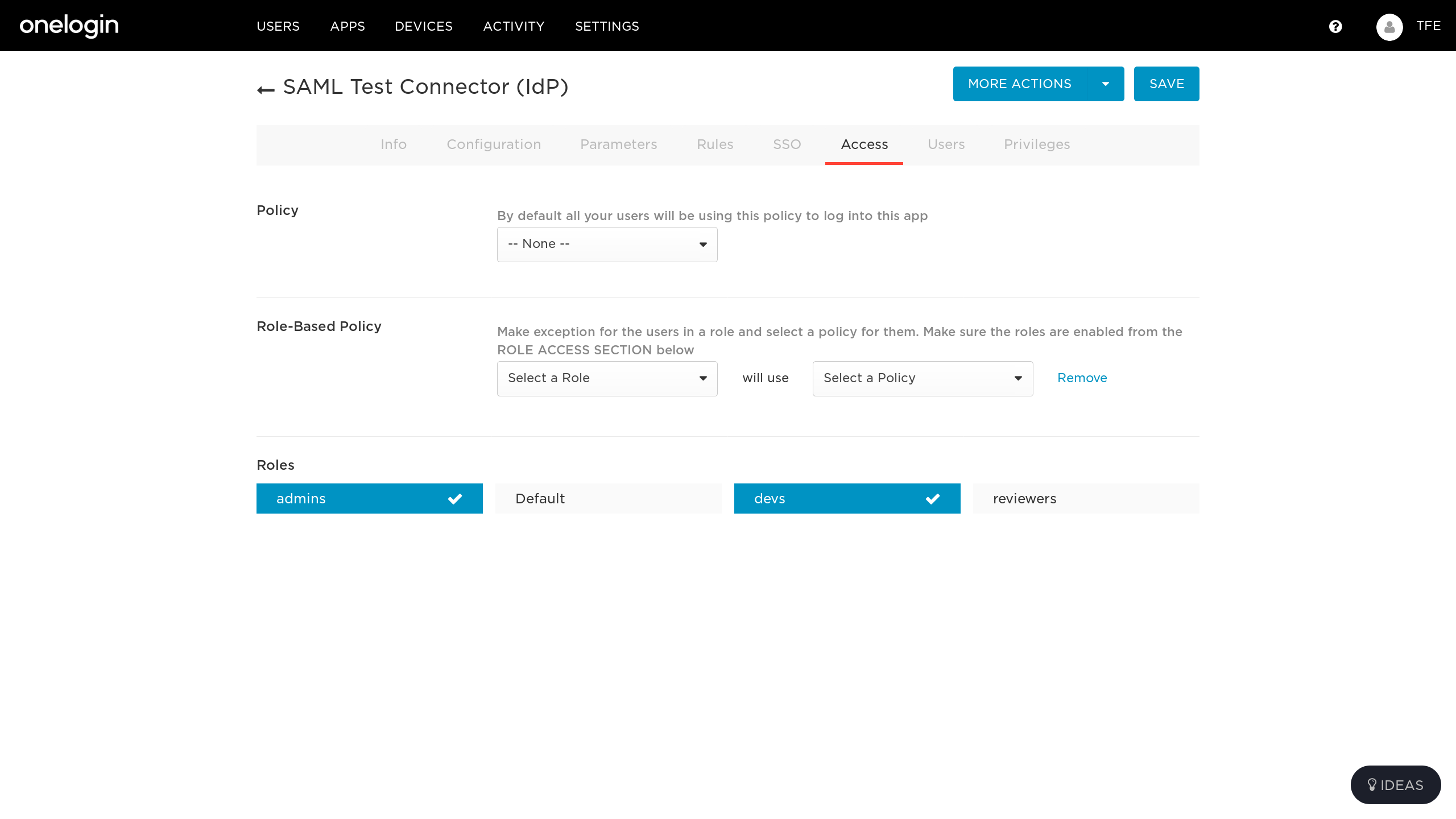The width and height of the screenshot is (1456, 819).
Task: Deselect the admins role
Action: point(369,499)
